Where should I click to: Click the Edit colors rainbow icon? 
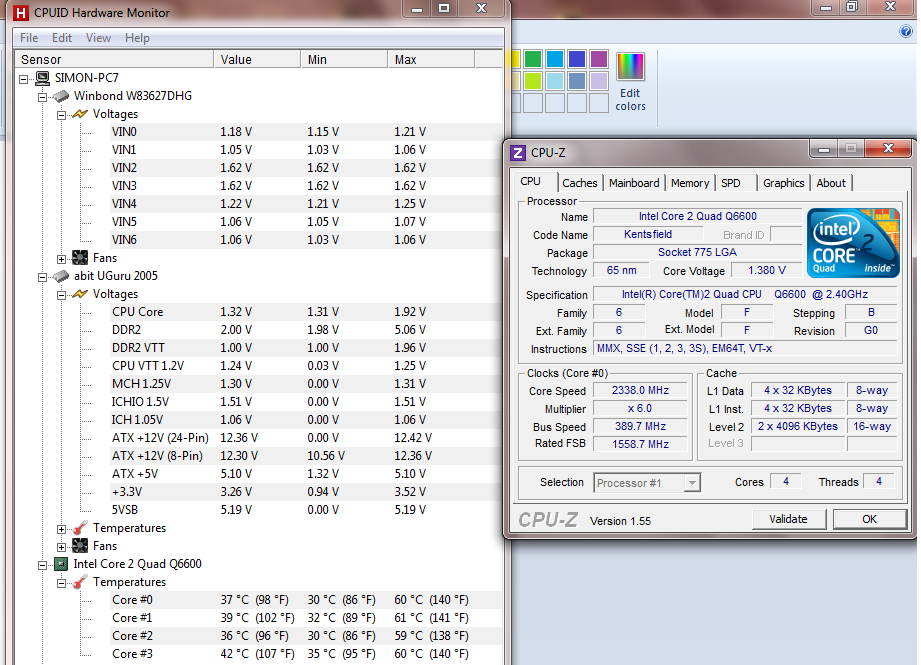(x=630, y=67)
